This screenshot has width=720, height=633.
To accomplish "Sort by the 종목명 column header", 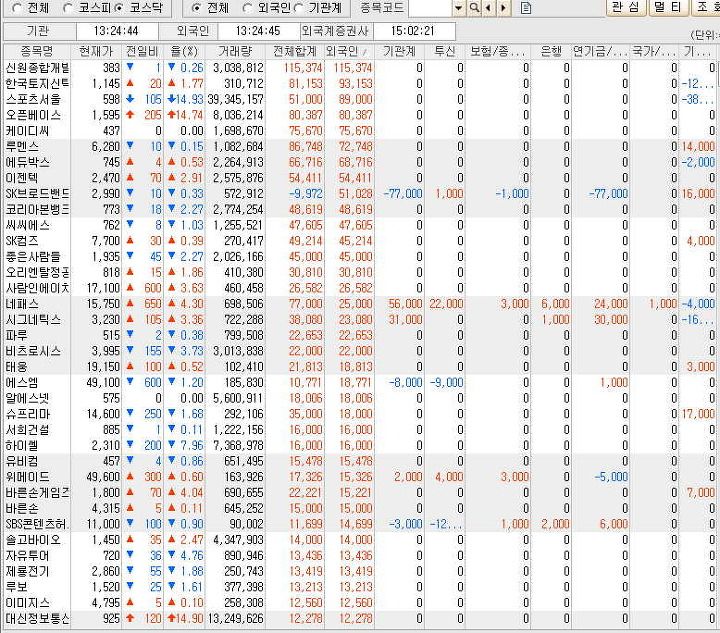I will (37, 51).
